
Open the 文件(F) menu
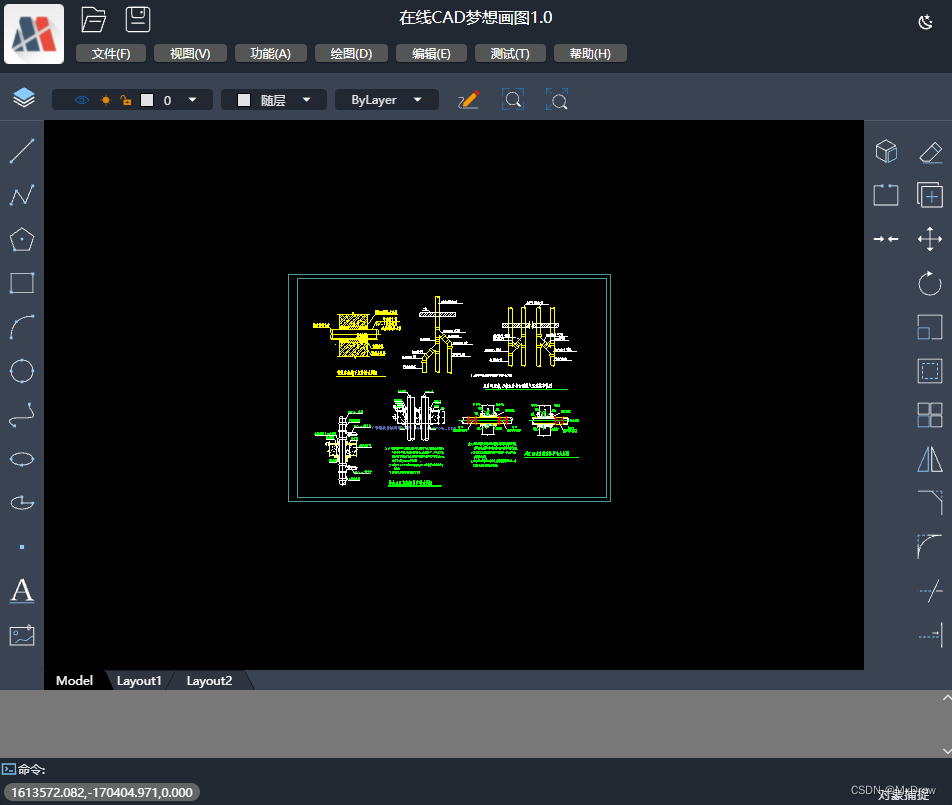coord(110,53)
